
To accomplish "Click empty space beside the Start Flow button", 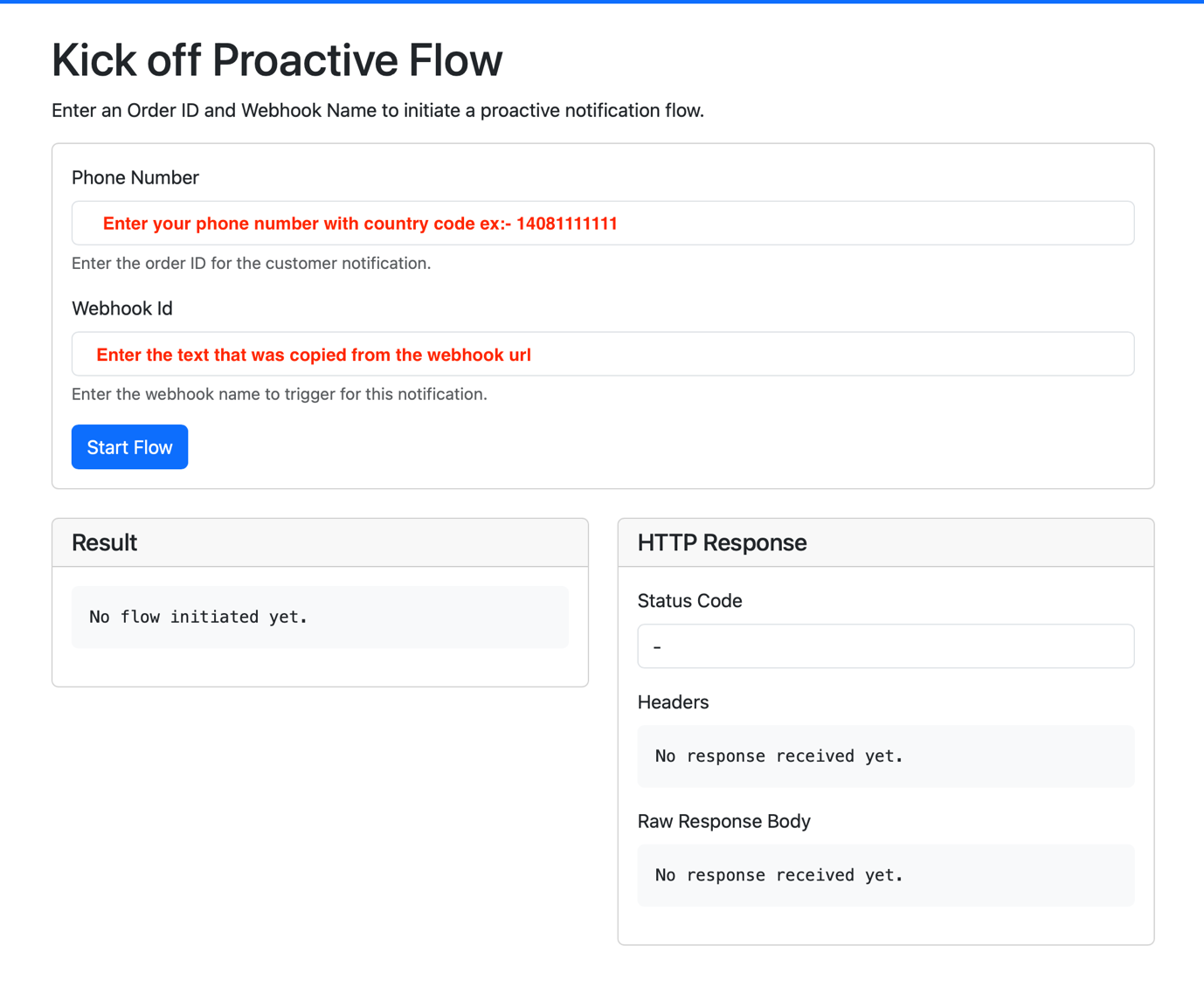I will point(612,447).
